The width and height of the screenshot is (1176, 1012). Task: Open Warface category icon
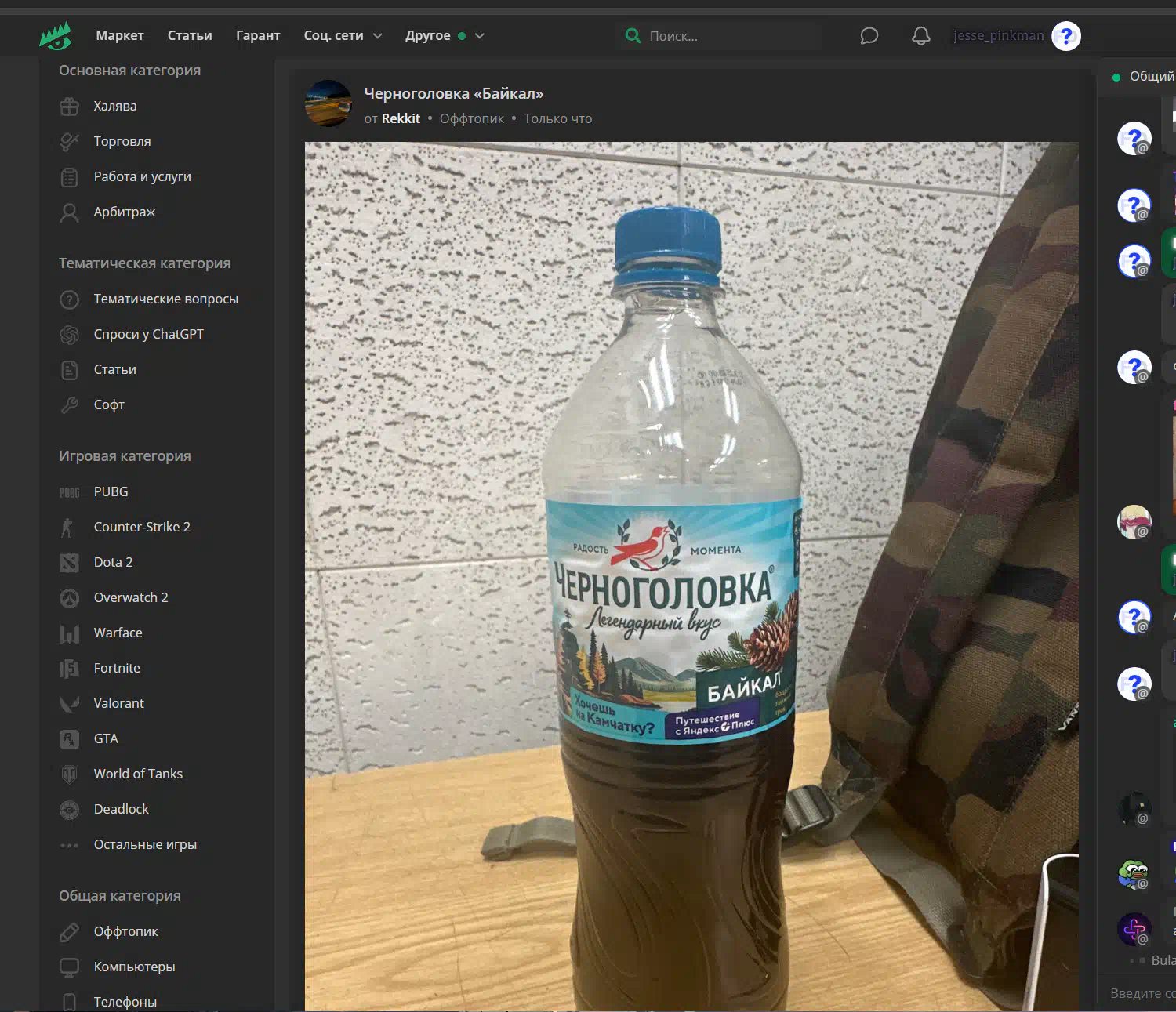pyautogui.click(x=70, y=633)
